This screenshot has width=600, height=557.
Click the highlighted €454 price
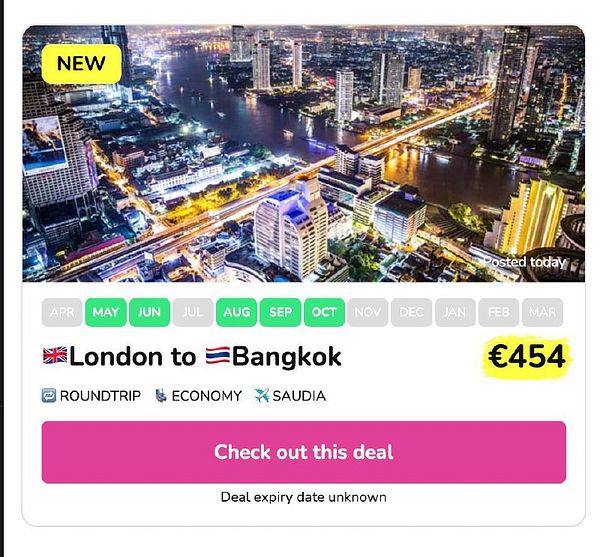(x=527, y=357)
